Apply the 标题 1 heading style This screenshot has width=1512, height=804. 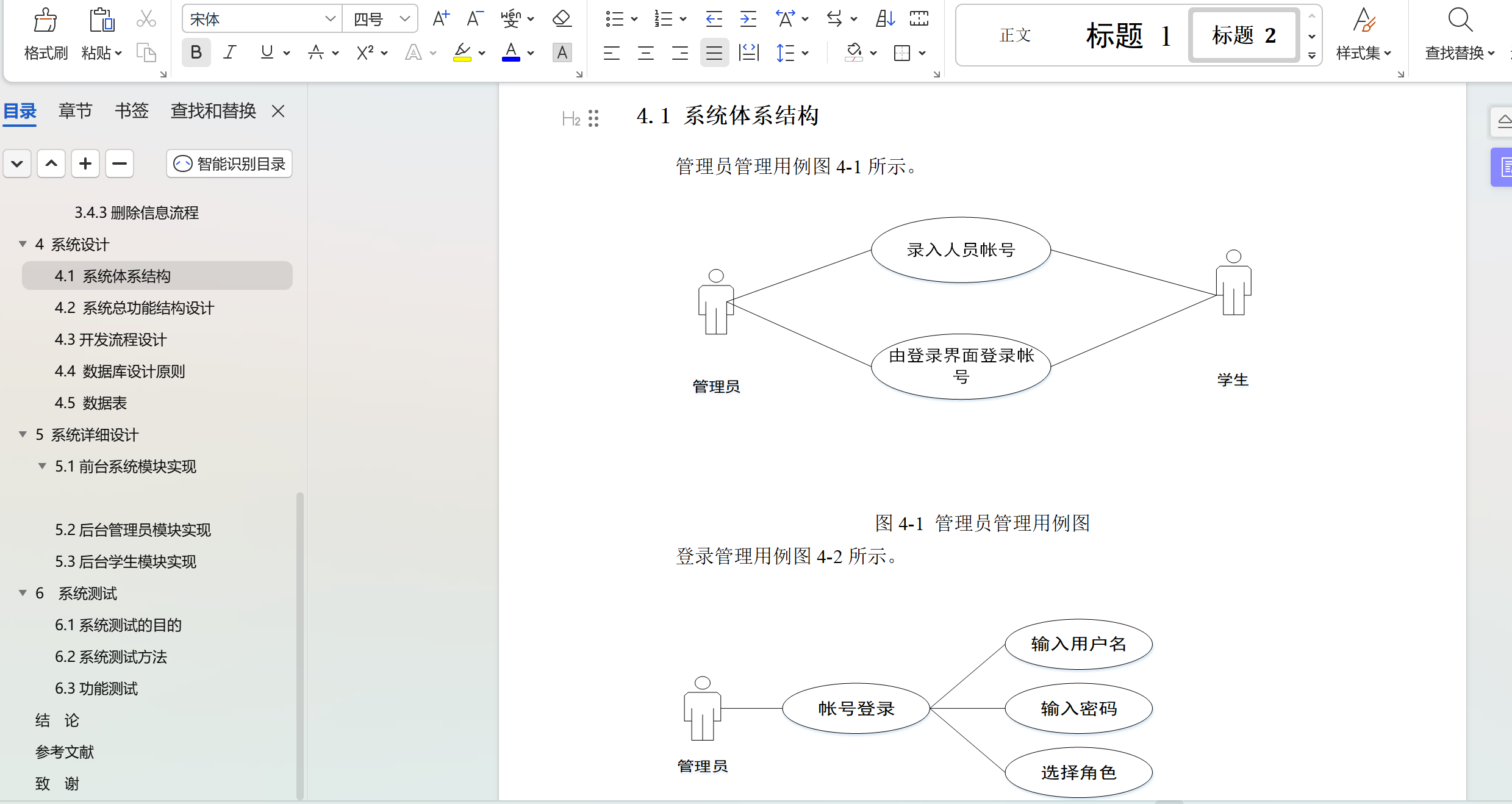pyautogui.click(x=1128, y=35)
